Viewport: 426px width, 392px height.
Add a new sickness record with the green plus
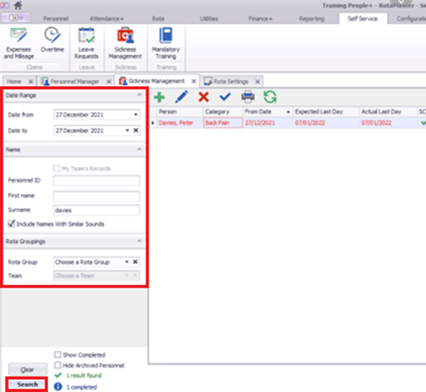click(x=159, y=97)
